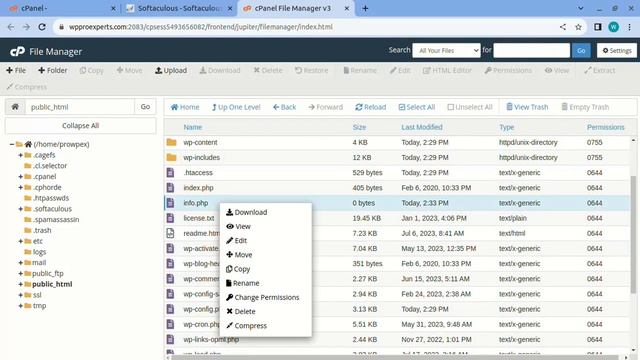Click the Copy toolbar button
Image resolution: width=640 pixels, height=360 pixels.
[x=92, y=70]
